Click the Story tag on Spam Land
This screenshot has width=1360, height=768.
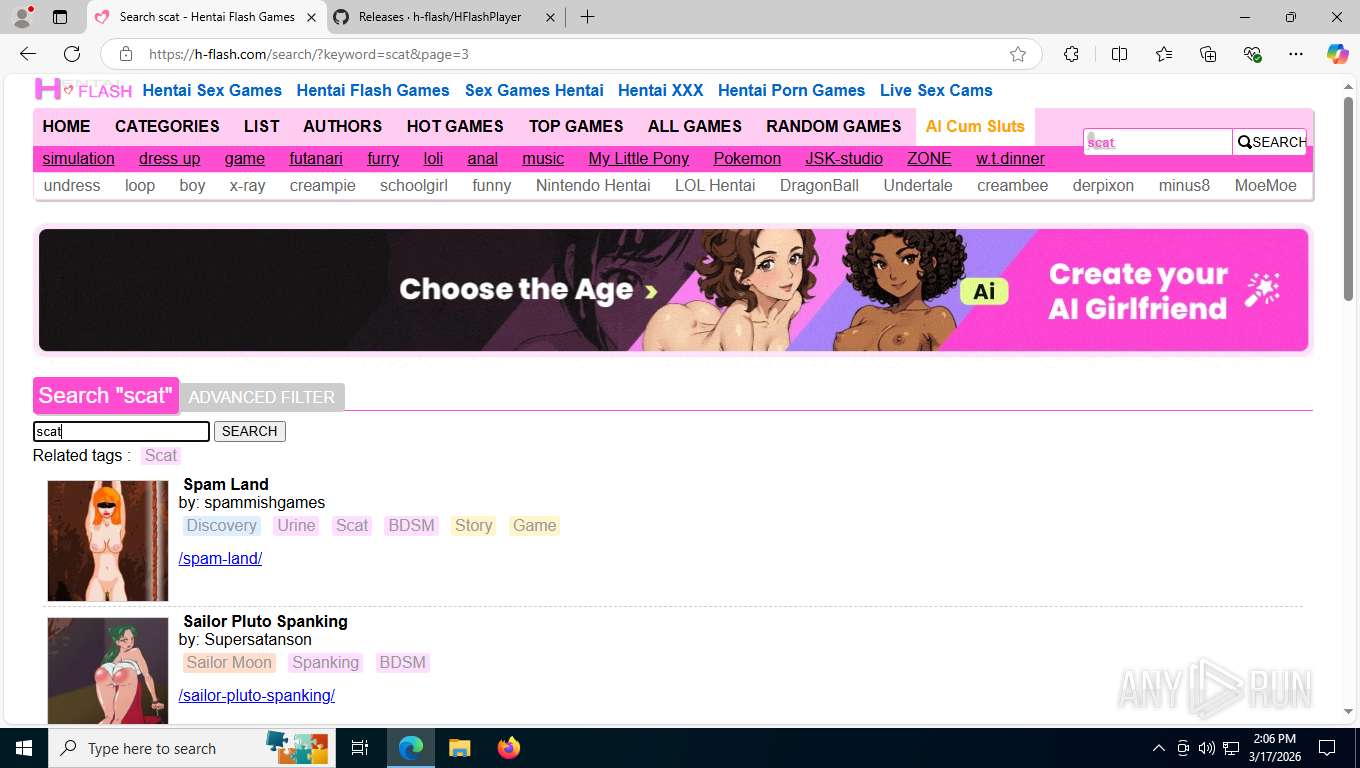coord(473,525)
